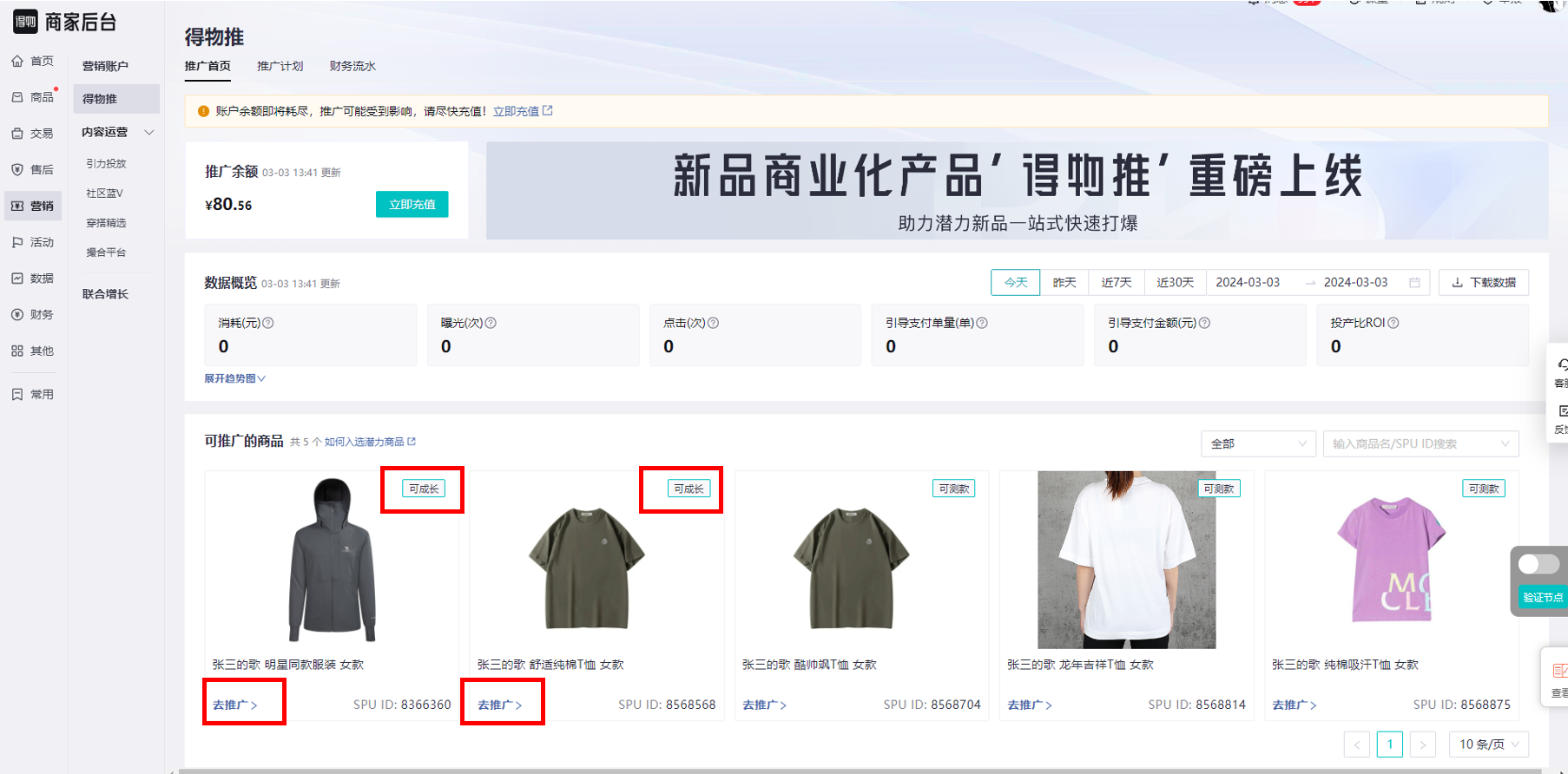Switch to the 财务流水 tab
This screenshot has height=774, width=1568.
pyautogui.click(x=352, y=66)
